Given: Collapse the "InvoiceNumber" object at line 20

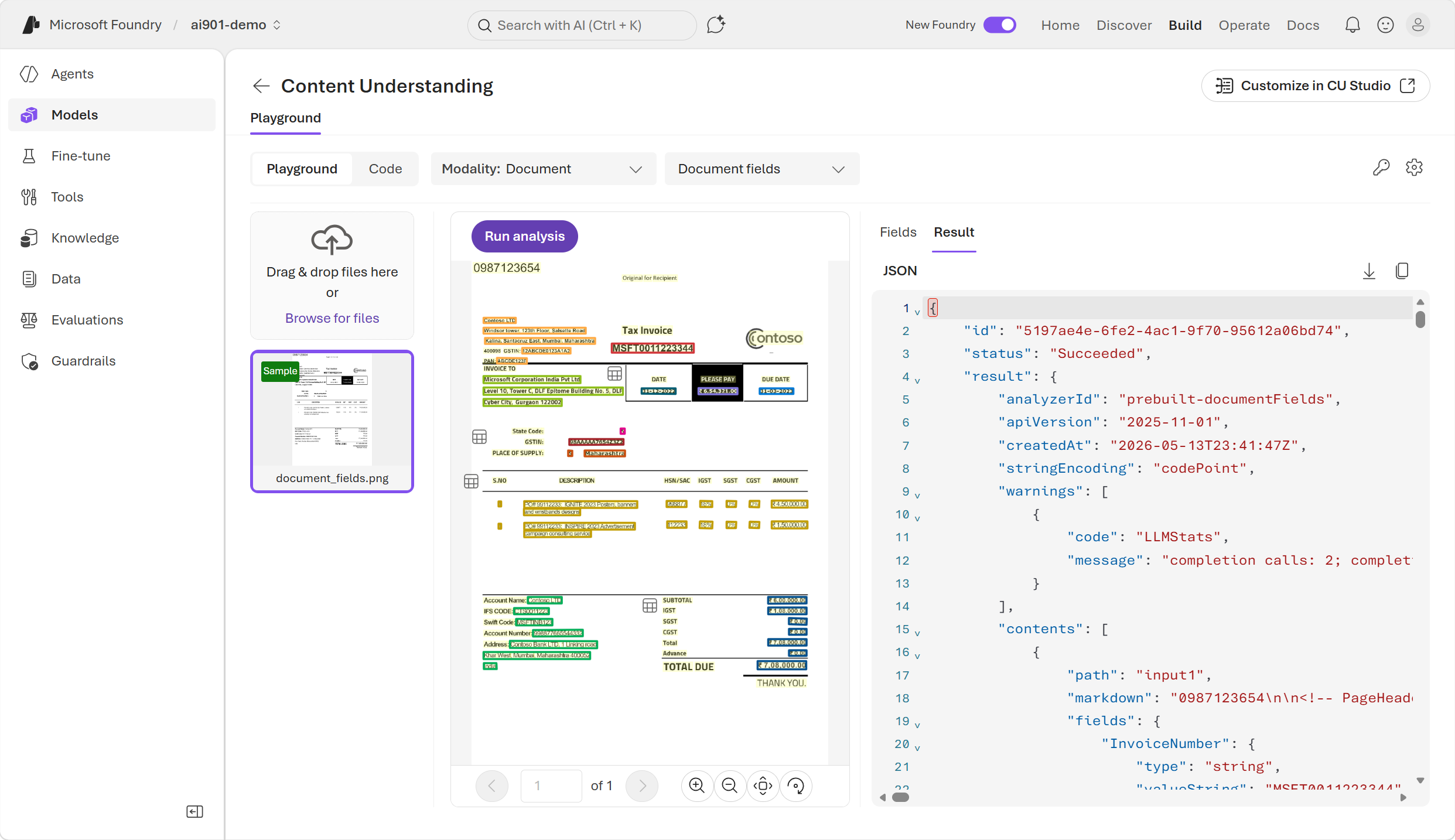Looking at the screenshot, I should coord(917,748).
